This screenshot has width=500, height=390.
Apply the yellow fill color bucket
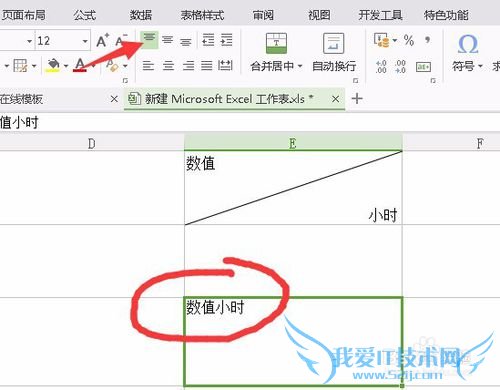[x=53, y=65]
